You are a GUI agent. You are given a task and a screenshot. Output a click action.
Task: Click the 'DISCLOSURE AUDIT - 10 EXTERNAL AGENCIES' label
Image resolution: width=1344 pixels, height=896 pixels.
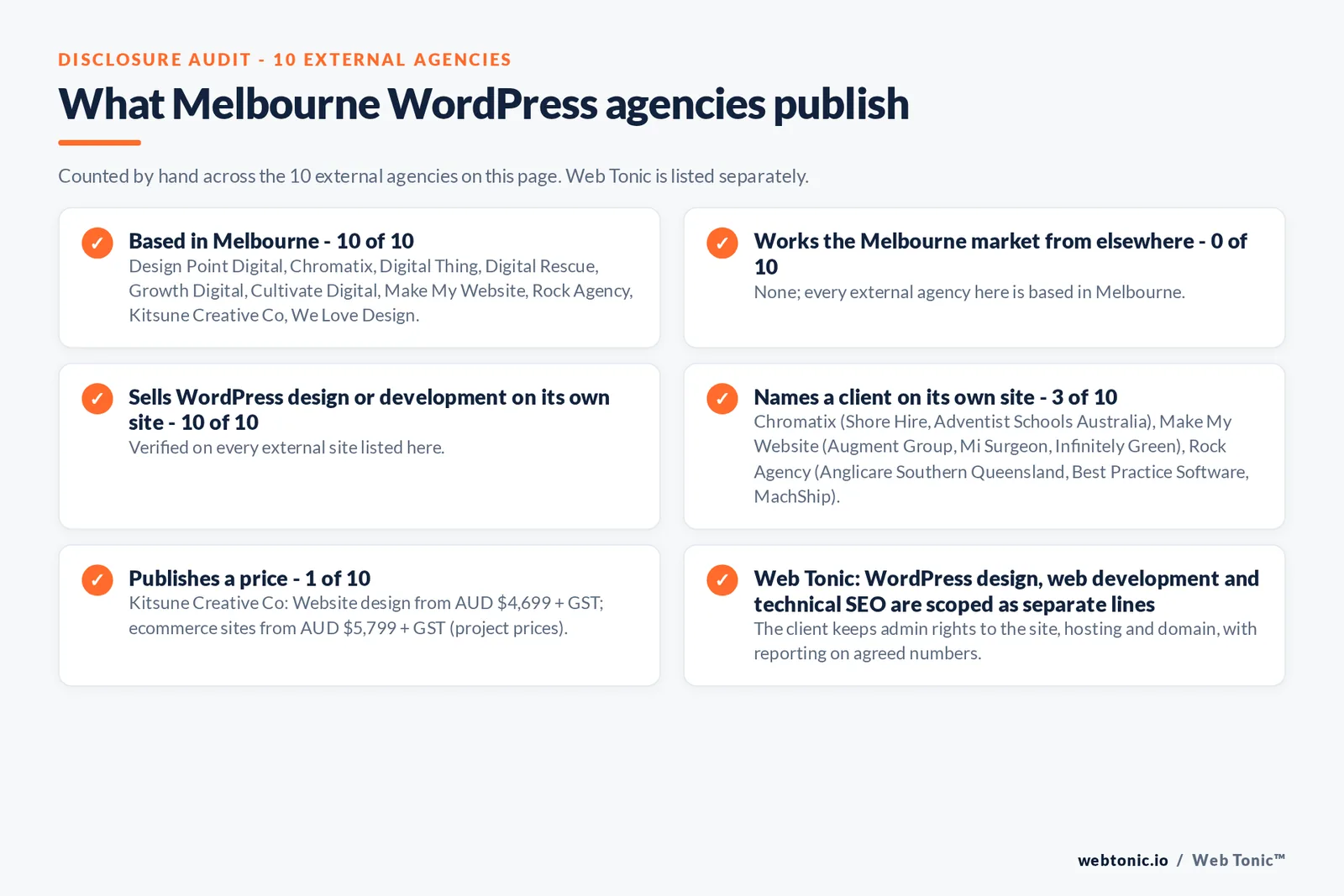tap(285, 60)
